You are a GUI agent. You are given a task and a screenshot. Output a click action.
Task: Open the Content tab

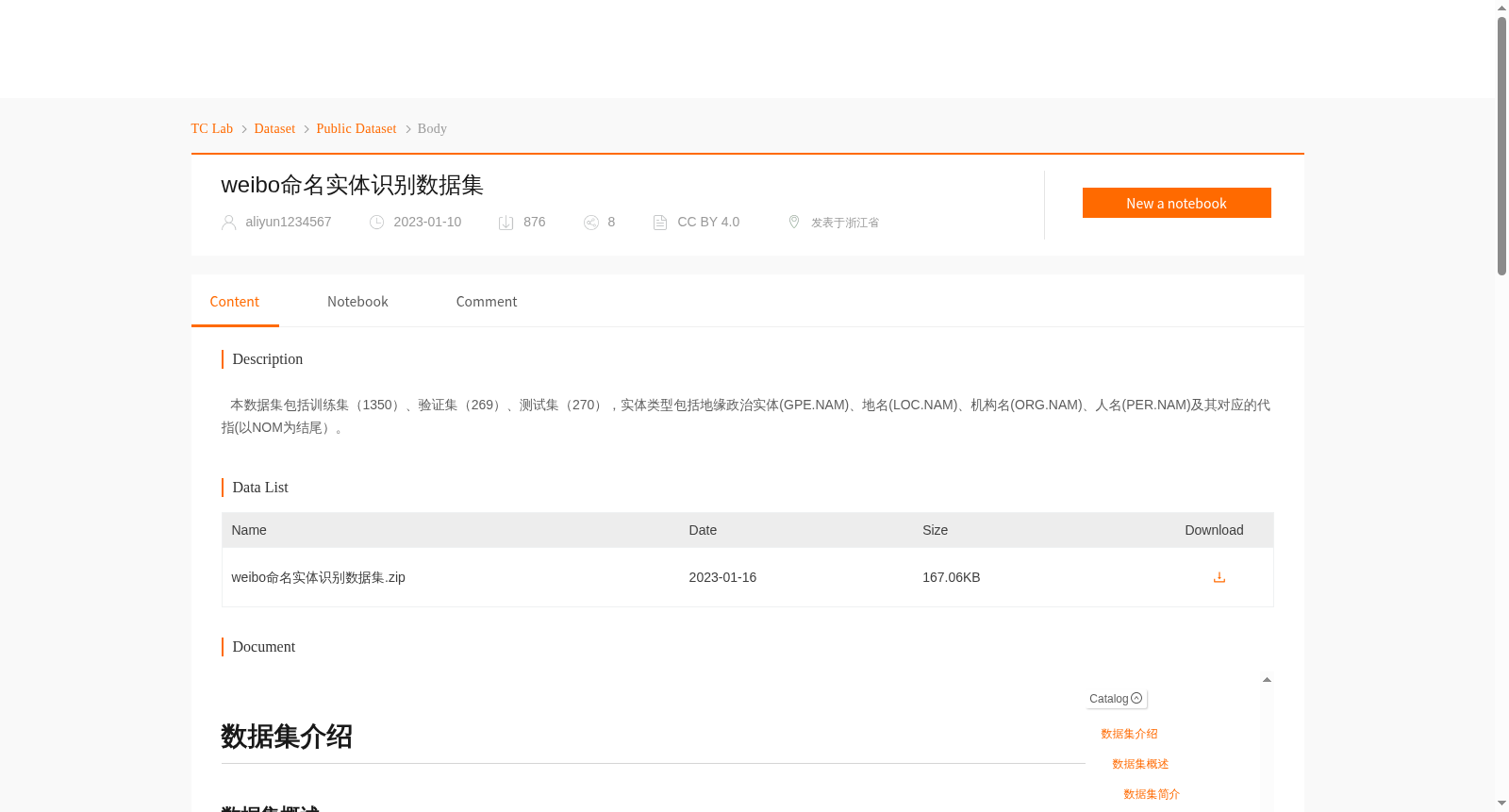coord(234,302)
